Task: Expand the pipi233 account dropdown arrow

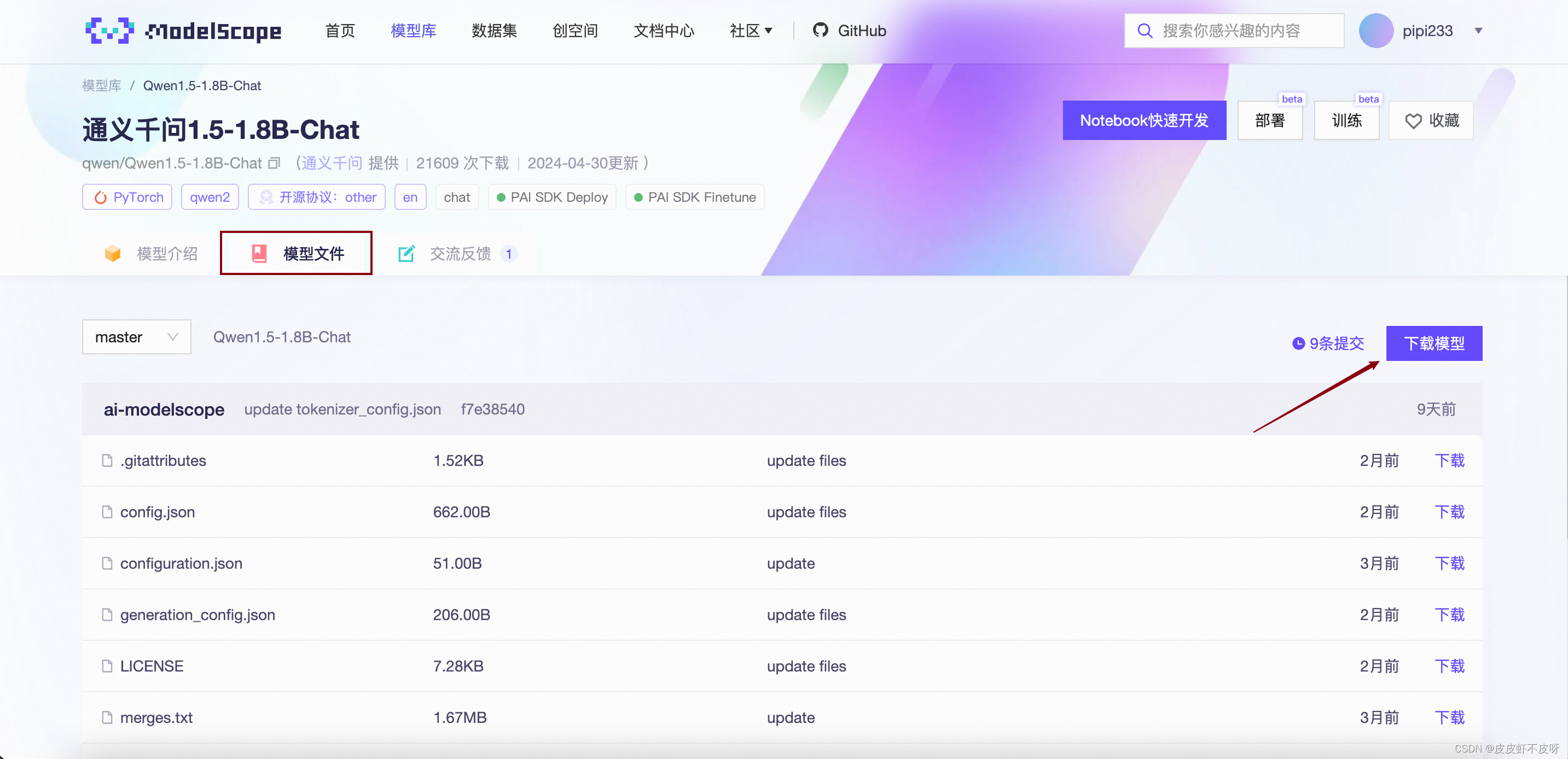Action: pyautogui.click(x=1478, y=31)
